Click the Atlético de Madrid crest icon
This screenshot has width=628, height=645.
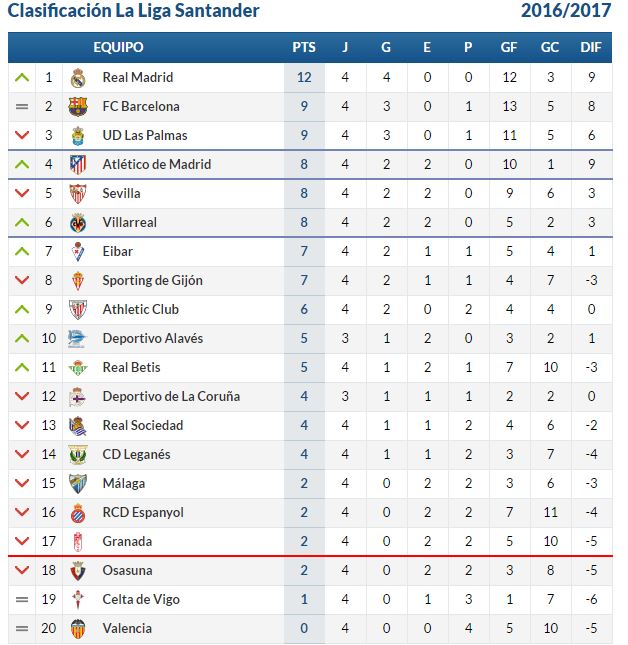click(x=78, y=165)
